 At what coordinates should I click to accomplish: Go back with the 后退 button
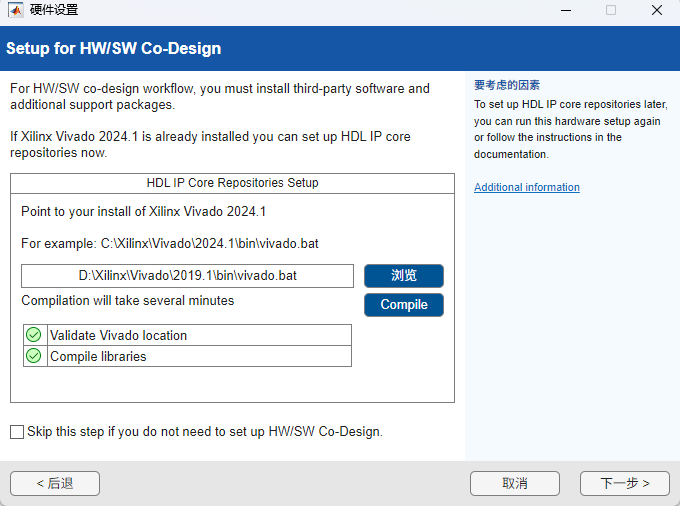pyautogui.click(x=55, y=483)
